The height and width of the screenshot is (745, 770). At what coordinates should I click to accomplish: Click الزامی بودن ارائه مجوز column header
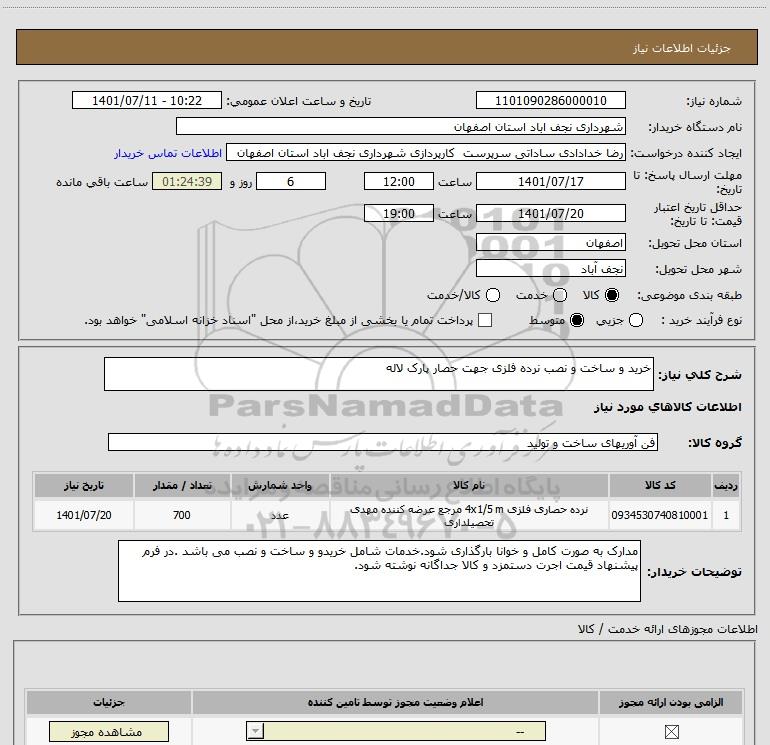(x=671, y=702)
